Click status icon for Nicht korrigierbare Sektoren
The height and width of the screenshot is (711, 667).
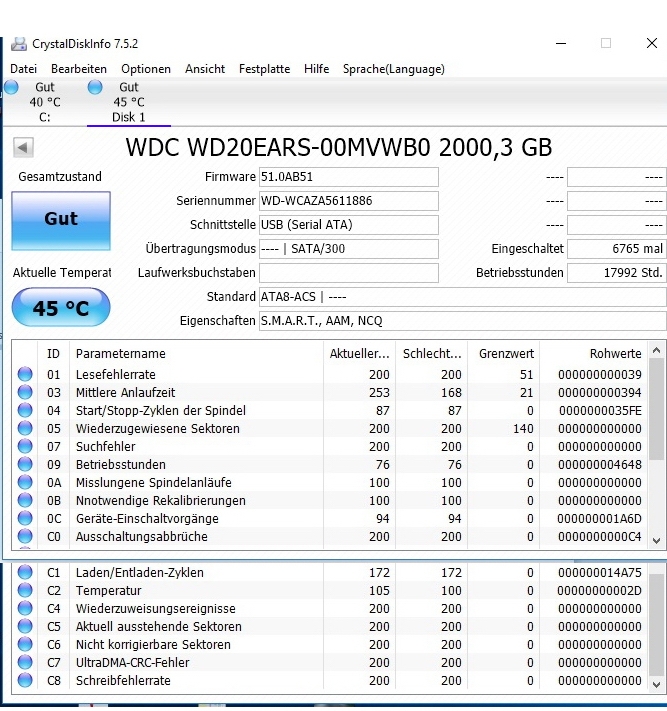click(x=25, y=644)
